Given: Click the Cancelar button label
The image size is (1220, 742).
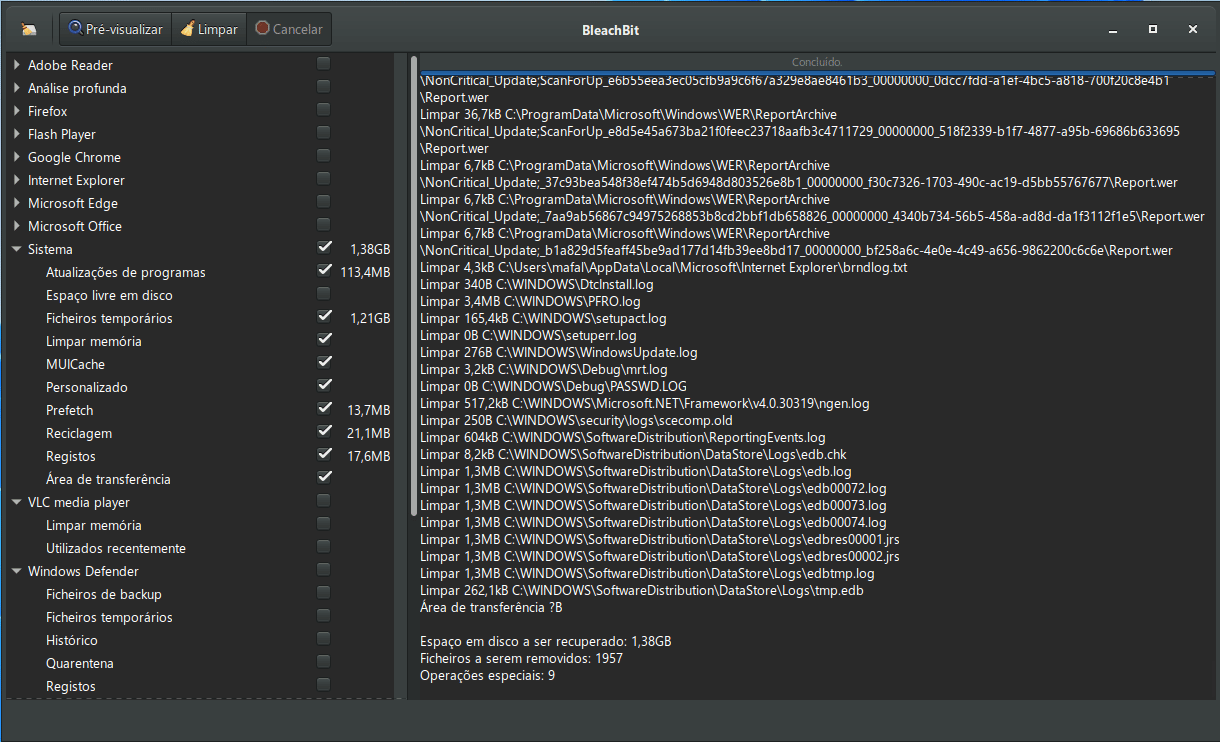Looking at the screenshot, I should [298, 30].
